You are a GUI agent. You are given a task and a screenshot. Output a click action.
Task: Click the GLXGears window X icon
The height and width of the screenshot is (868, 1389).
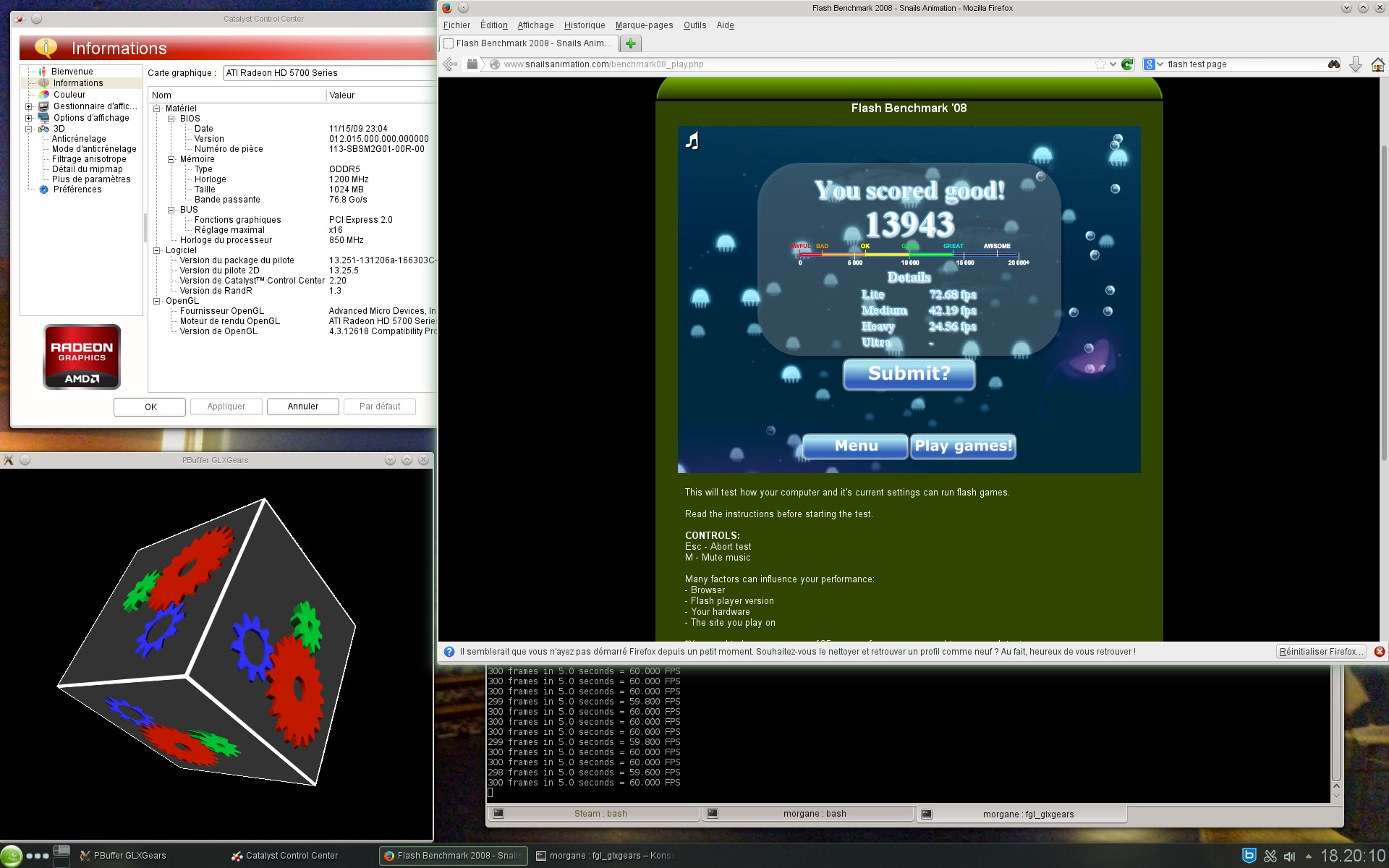click(x=8, y=460)
